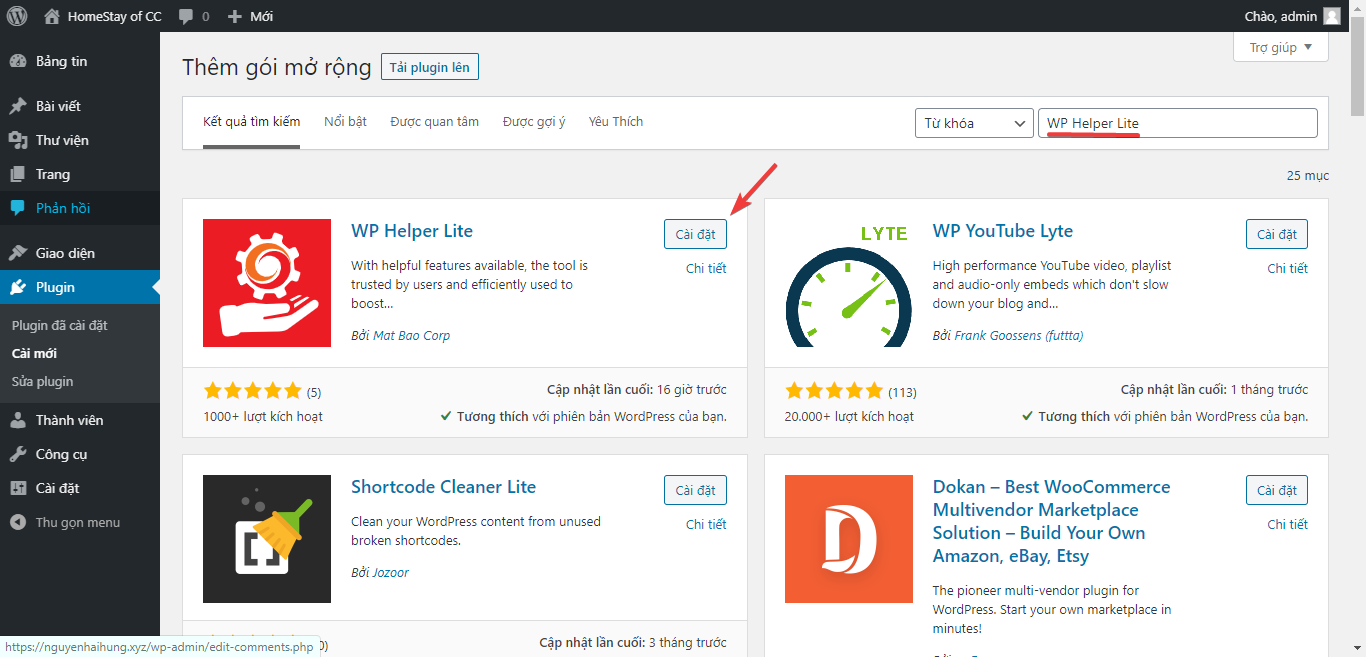Open HomeStay of CC site home icon
Screen dimensions: 1366x657
pos(52,16)
